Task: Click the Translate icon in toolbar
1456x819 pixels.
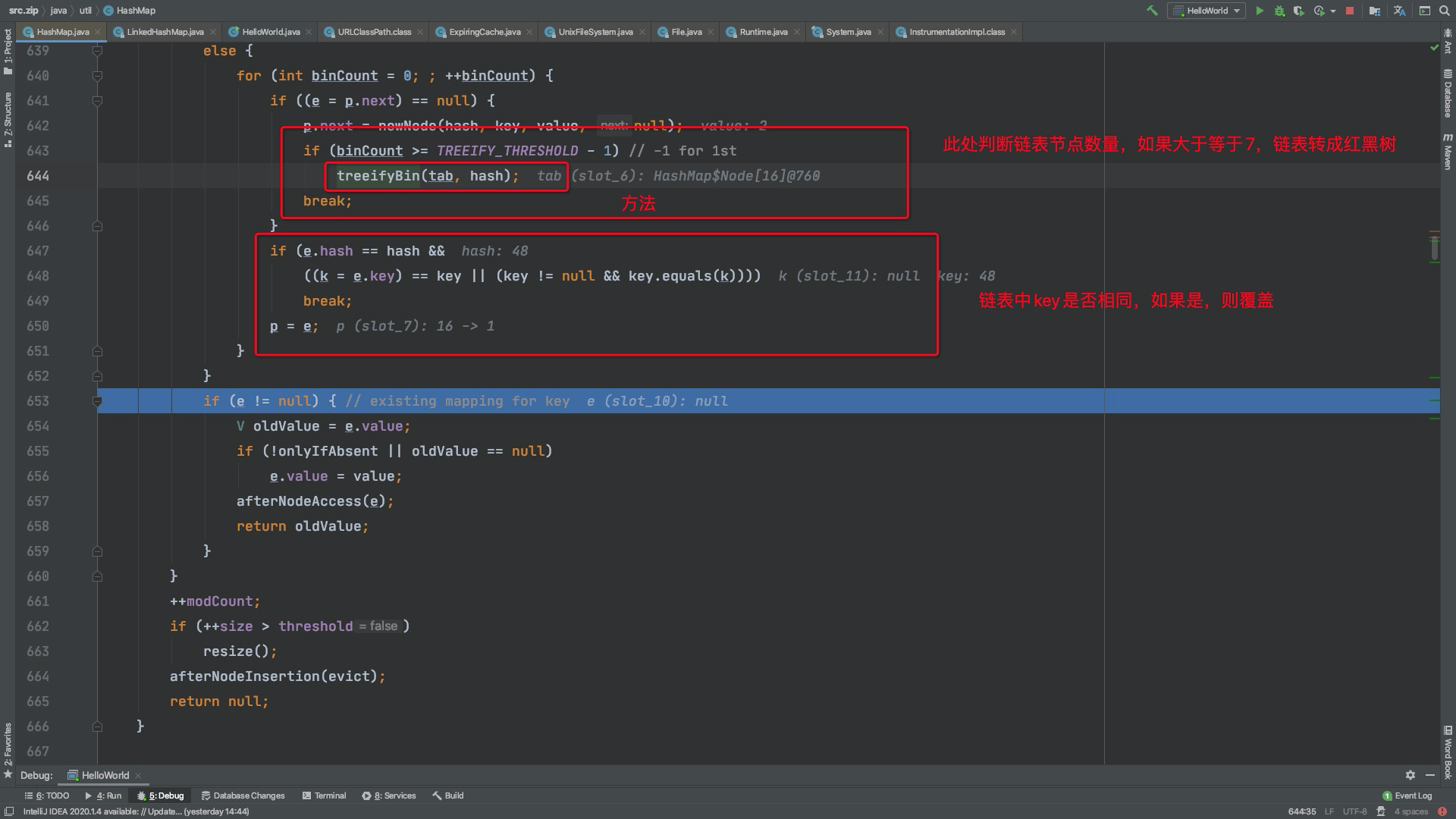Action: point(1400,11)
